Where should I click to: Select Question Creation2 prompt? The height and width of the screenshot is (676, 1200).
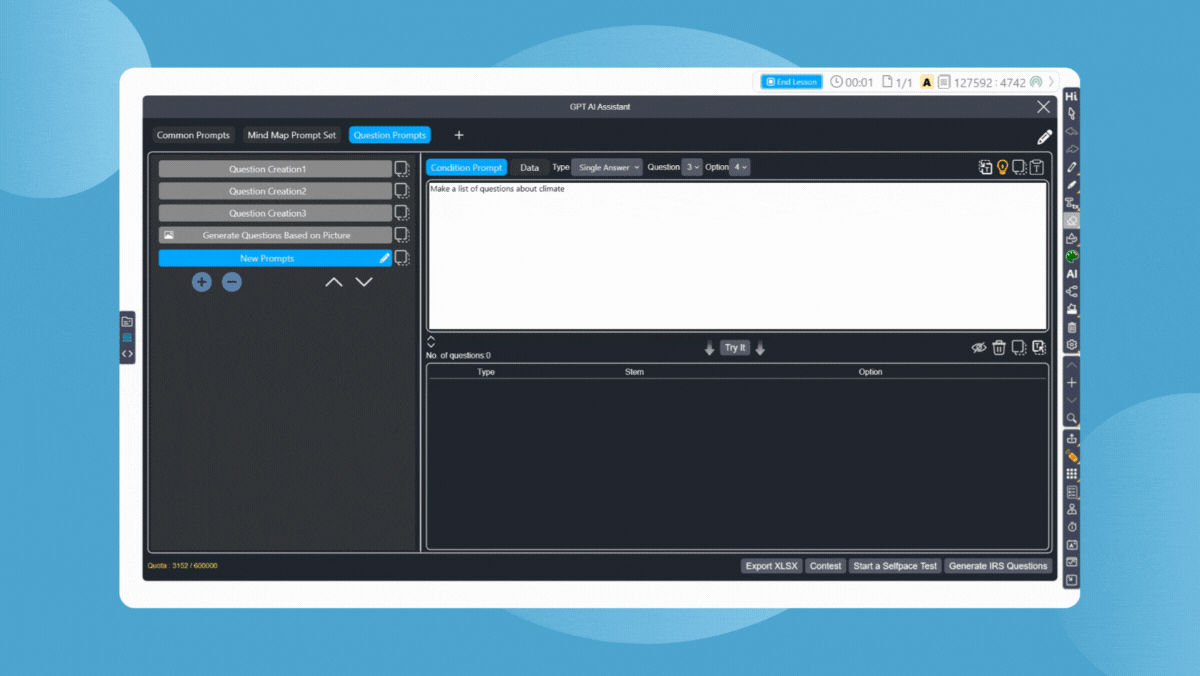pyautogui.click(x=275, y=191)
